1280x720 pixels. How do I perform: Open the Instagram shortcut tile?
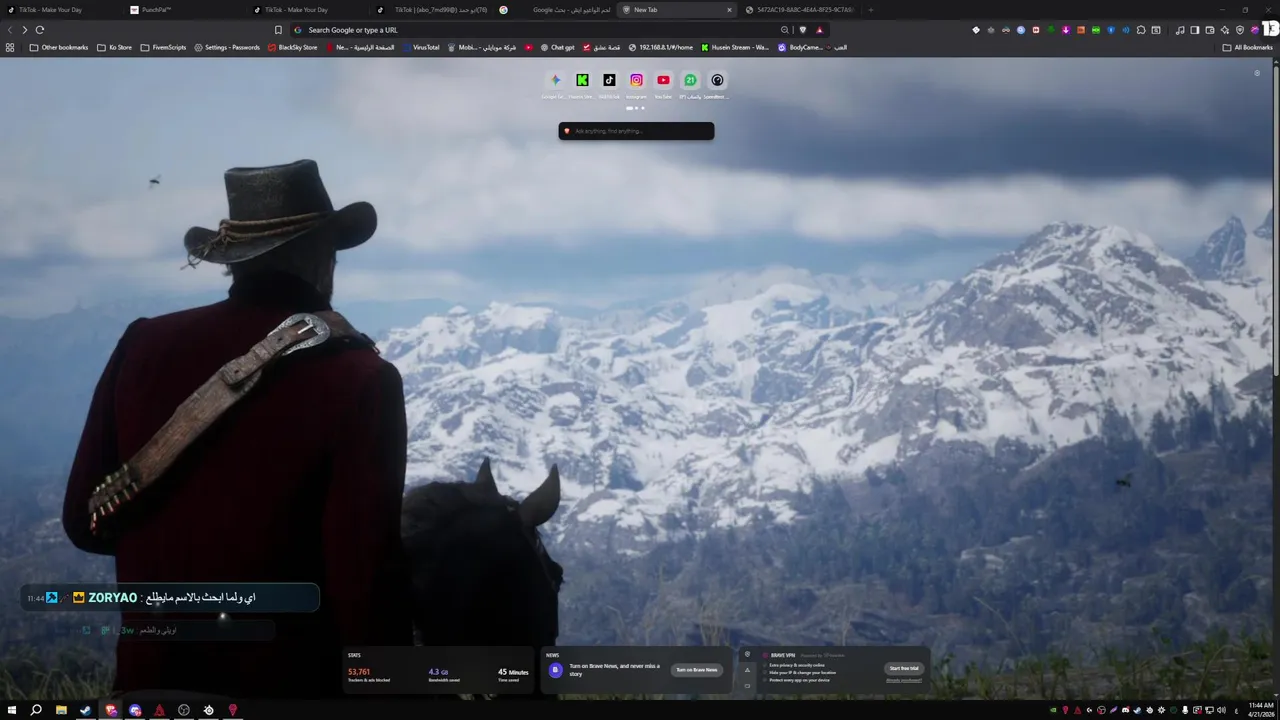[636, 80]
